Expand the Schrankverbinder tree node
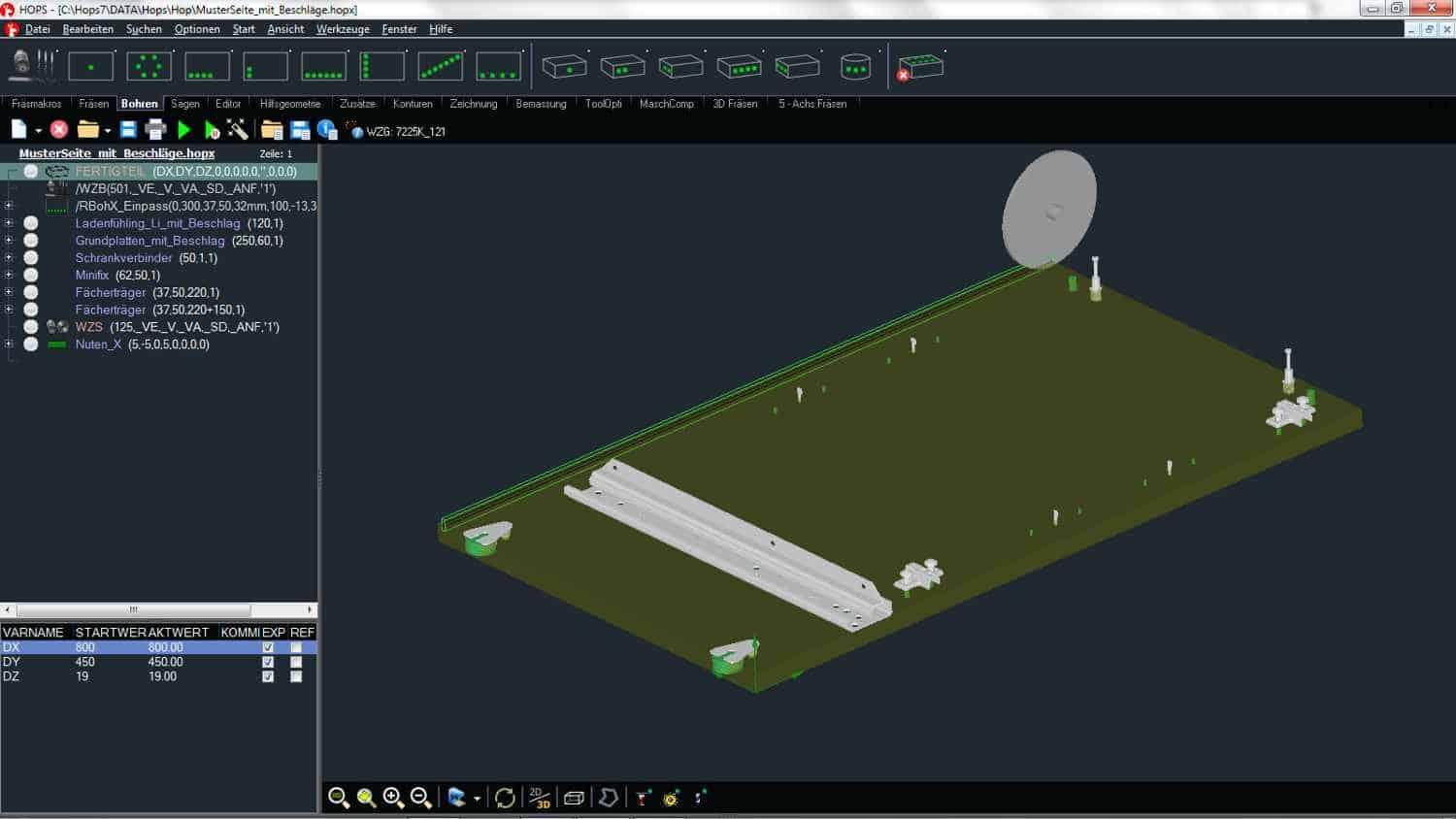 [9, 257]
